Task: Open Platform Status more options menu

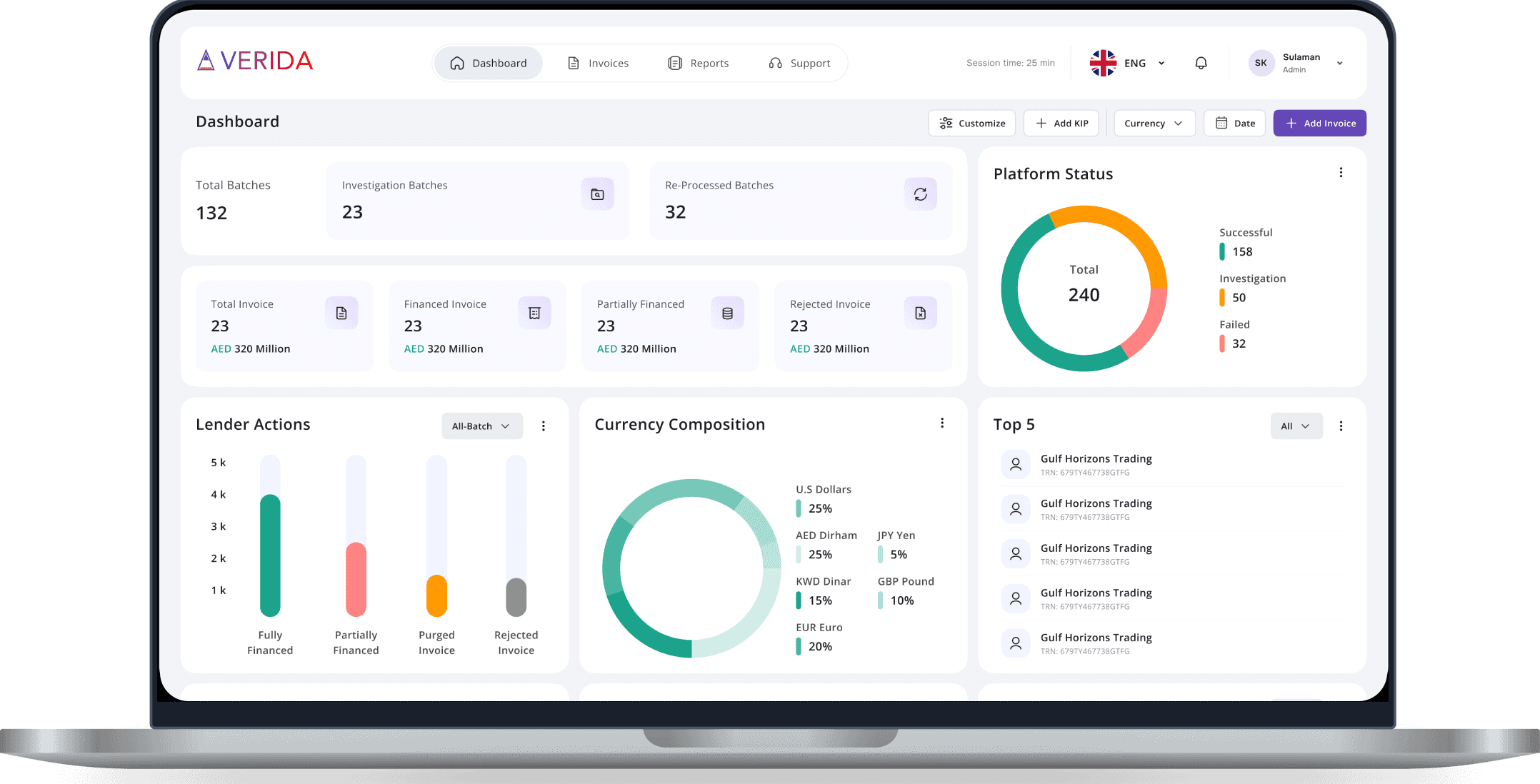Action: coord(1341,173)
